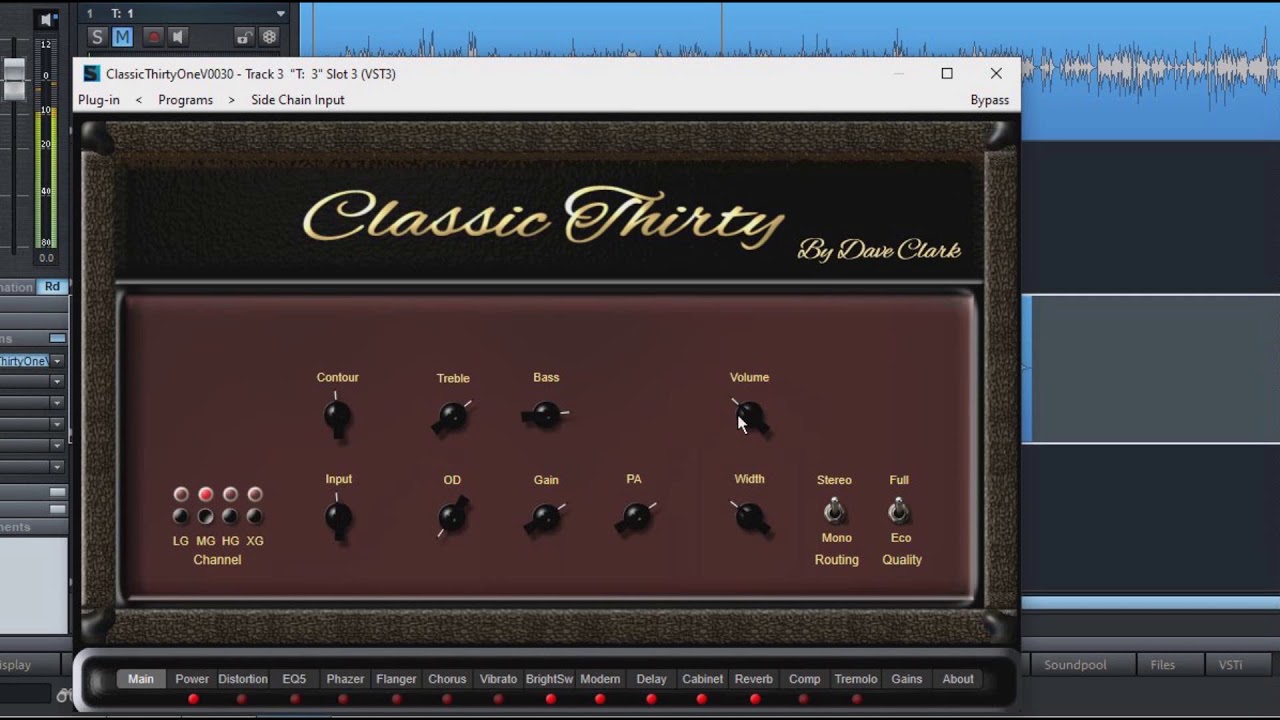Switch to the EQ5 tab
Image resolution: width=1280 pixels, height=720 pixels.
[294, 679]
